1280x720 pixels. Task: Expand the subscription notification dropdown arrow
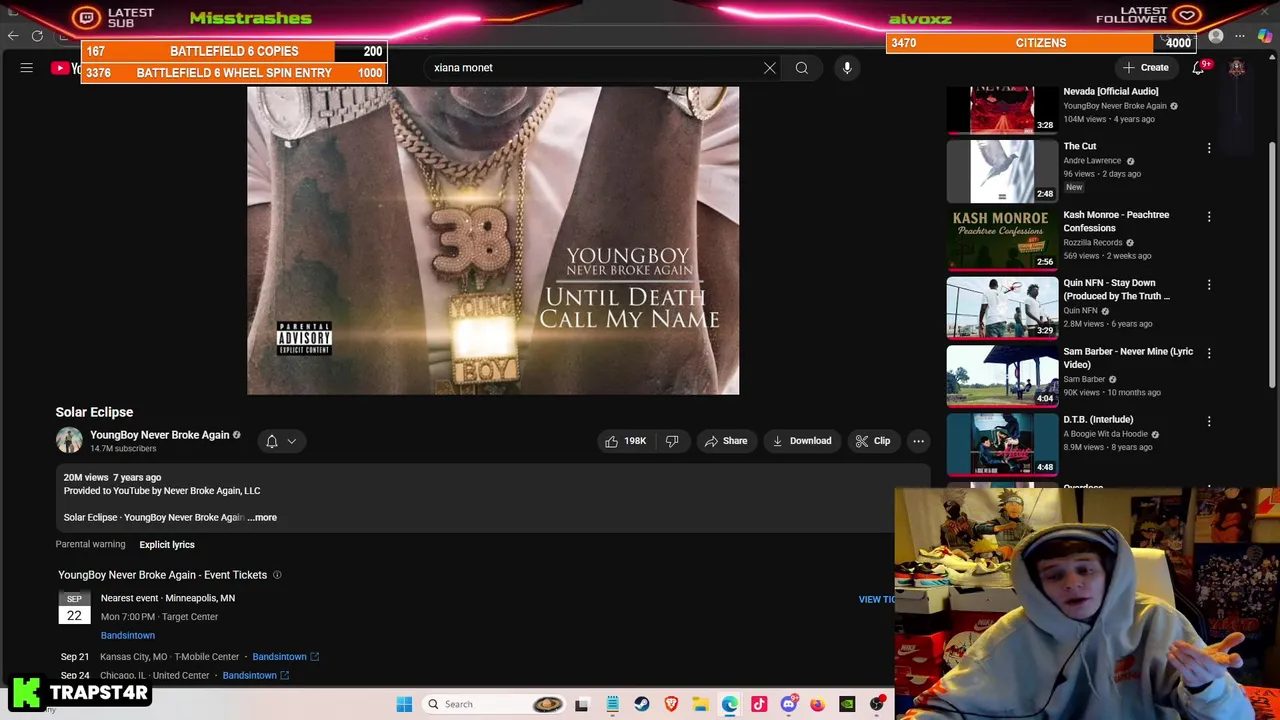292,441
